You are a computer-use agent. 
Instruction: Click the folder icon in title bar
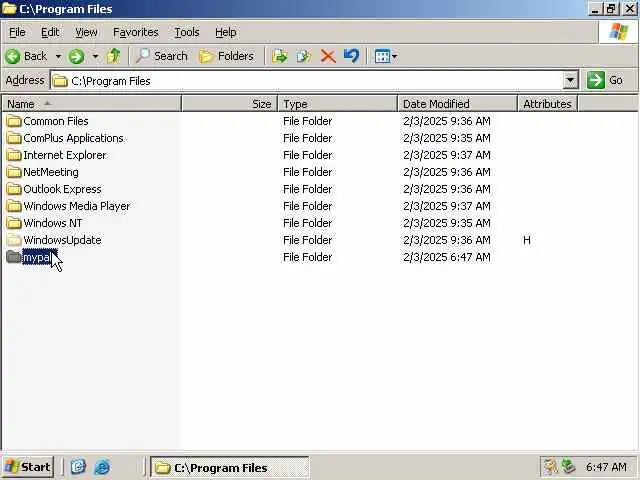click(x=9, y=9)
